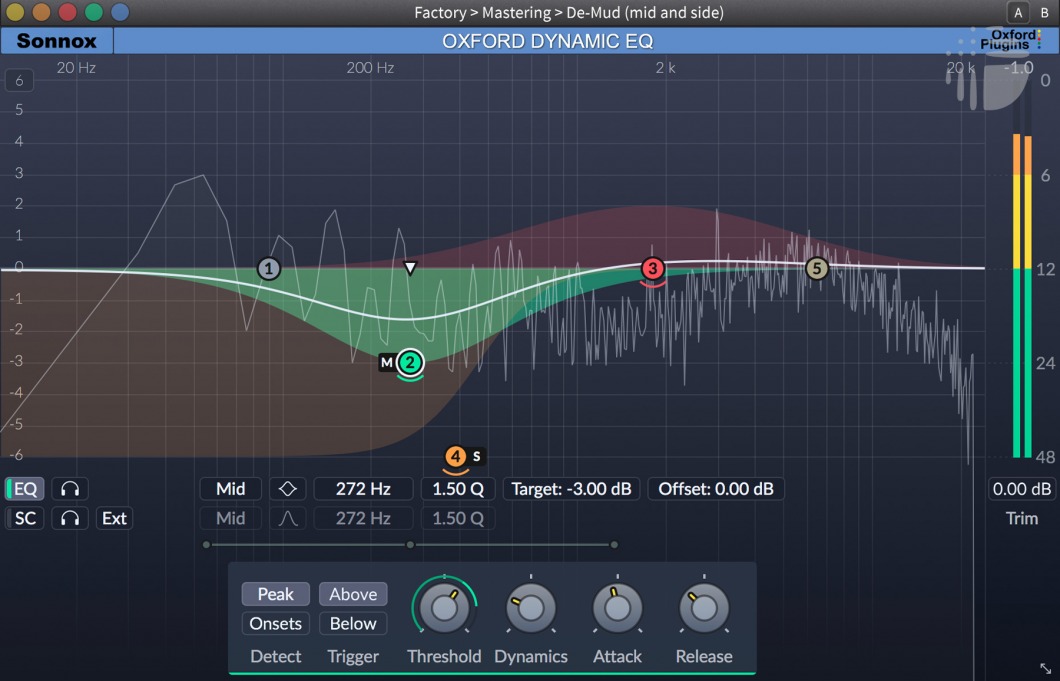
Task: Click the side-chain range slider right handle
Action: click(x=614, y=544)
